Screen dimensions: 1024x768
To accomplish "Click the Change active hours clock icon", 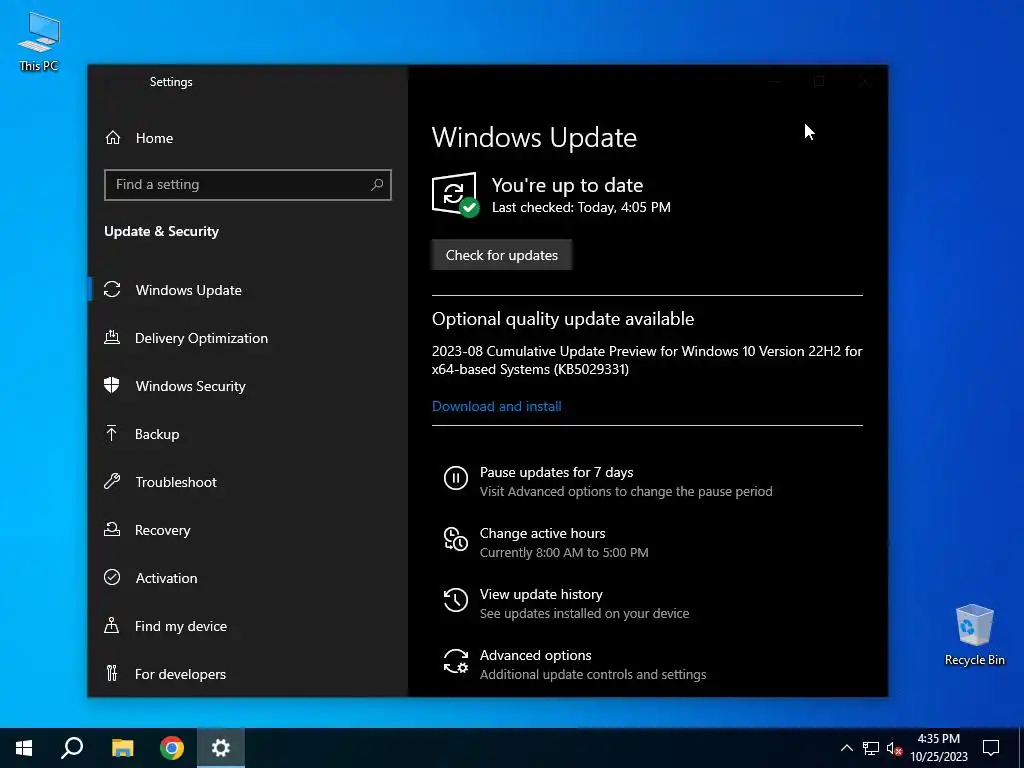I will click(x=456, y=539).
